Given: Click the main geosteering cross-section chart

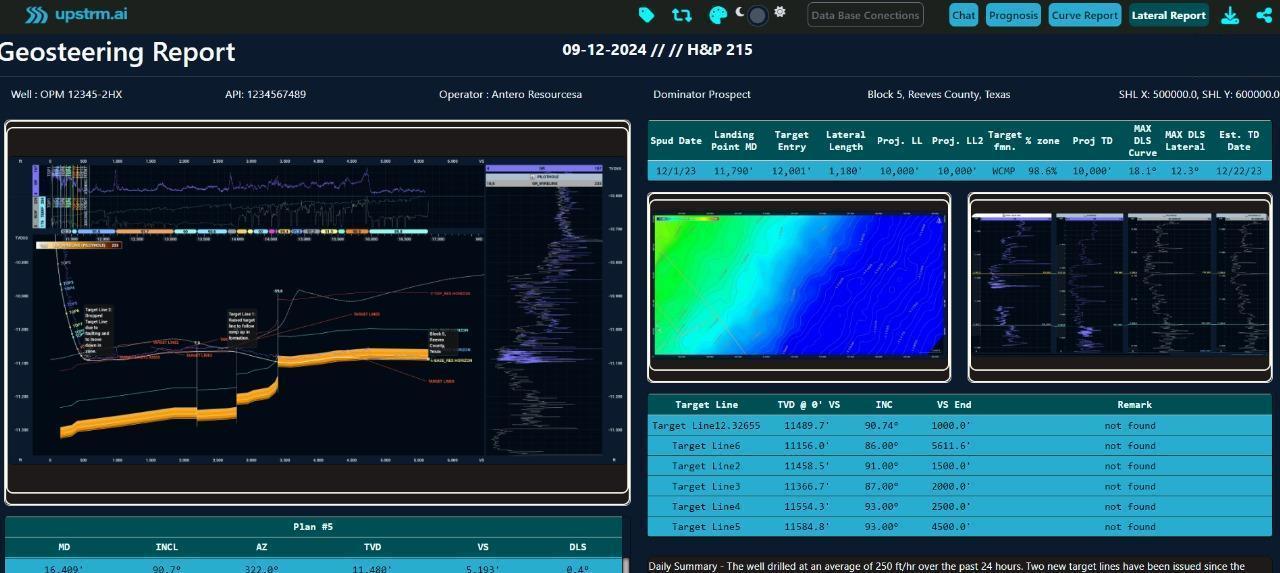Looking at the screenshot, I should (x=317, y=312).
